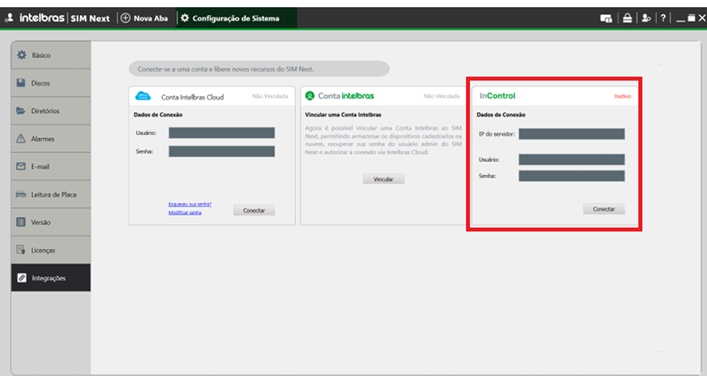Open Leitura de Placa settings

51,194
